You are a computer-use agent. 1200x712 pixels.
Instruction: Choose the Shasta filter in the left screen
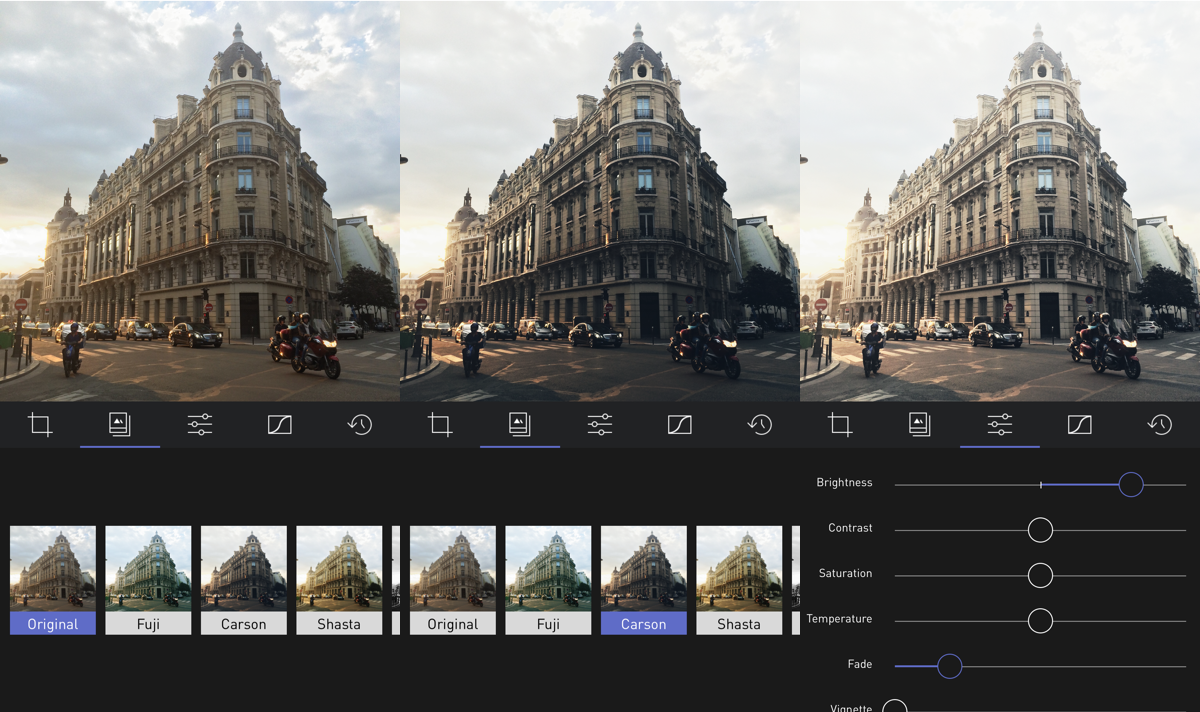[x=339, y=580]
